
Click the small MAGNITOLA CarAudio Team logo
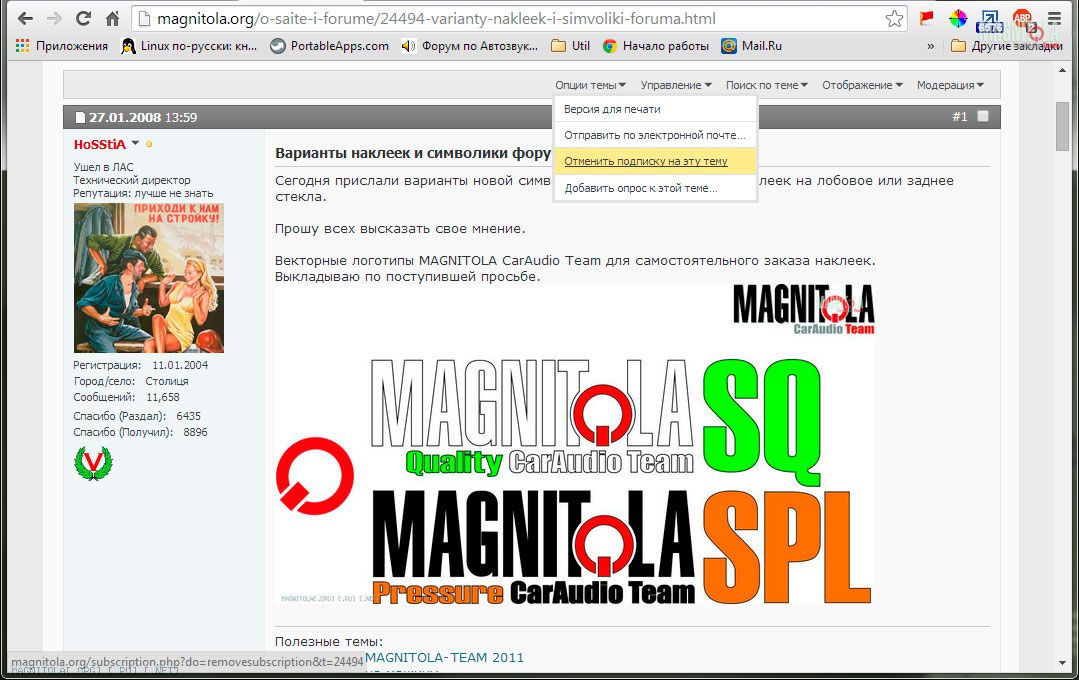(804, 310)
